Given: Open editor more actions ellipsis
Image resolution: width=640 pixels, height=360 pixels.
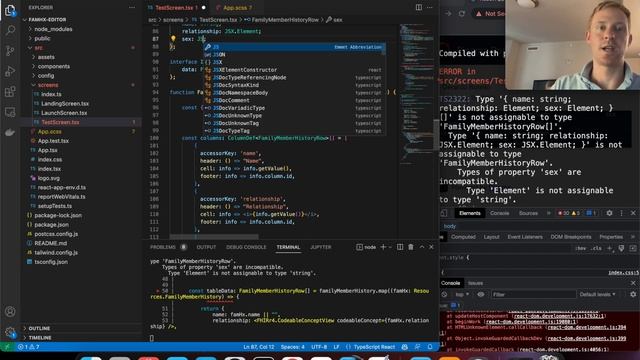Looking at the screenshot, I should coord(429,7).
